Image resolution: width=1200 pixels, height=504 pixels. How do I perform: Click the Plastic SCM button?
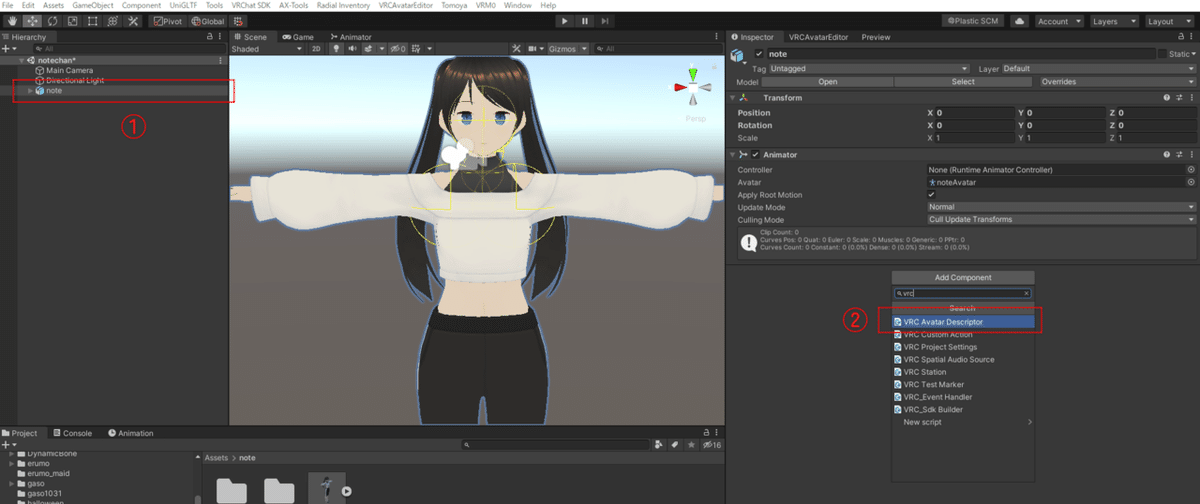coord(974,21)
